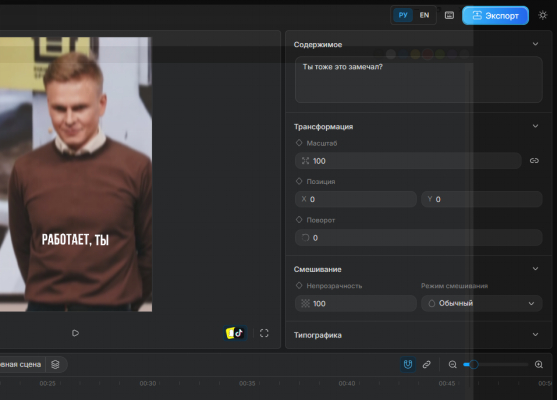Zoom out the timeline
557x400 pixels.
point(452,364)
